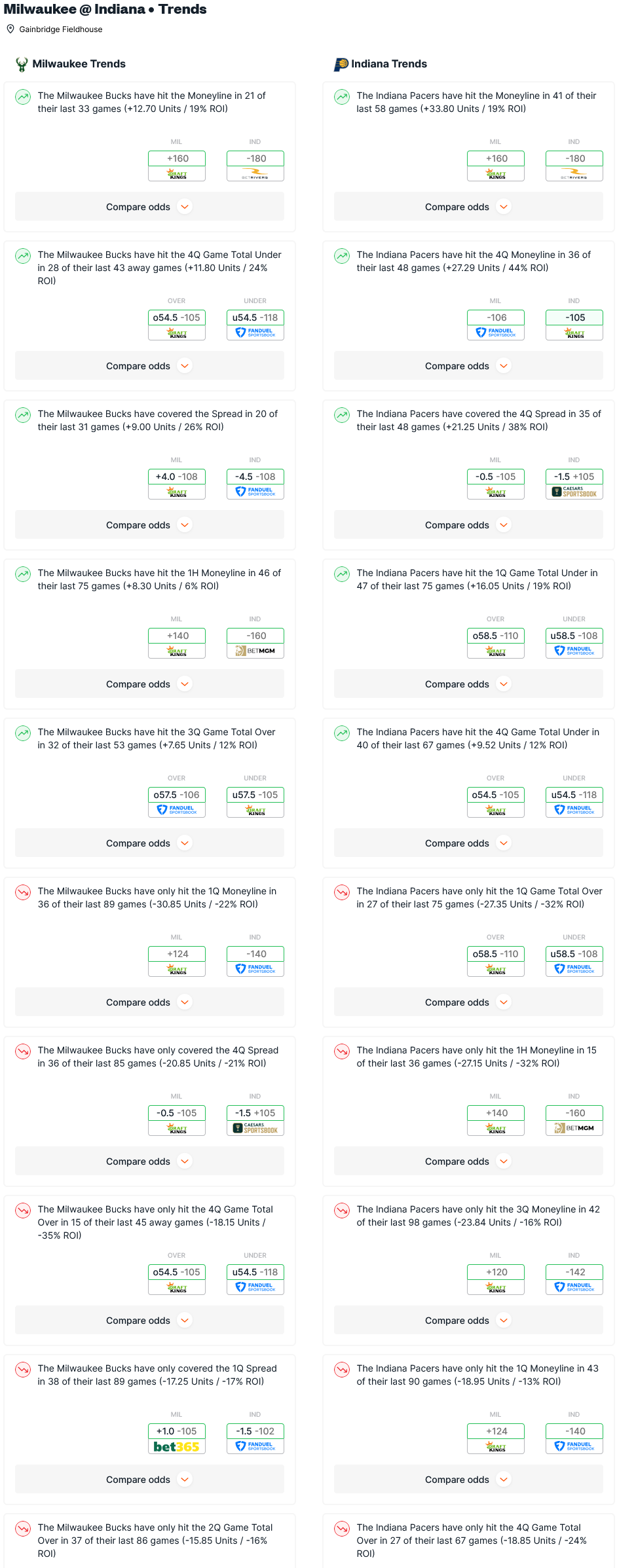Click red downtrend icon for Bucks 1Q Moneyline

click(x=23, y=892)
